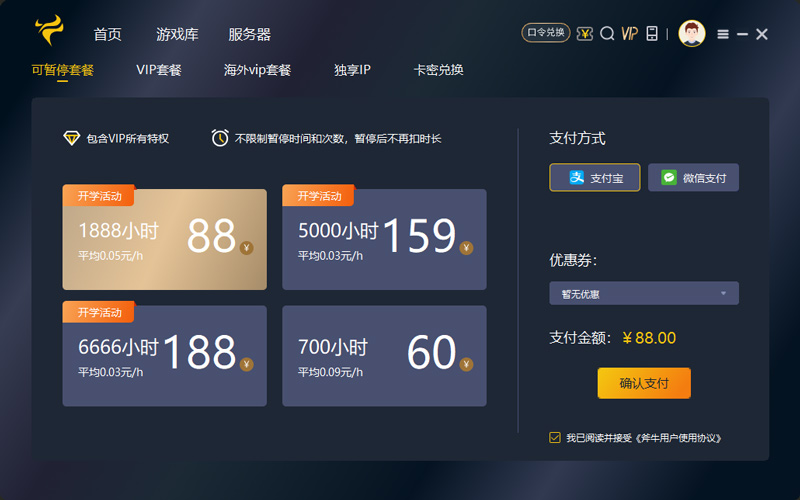
Task: Click 开学活动 badge on 1888小时 card
Action: 99,196
